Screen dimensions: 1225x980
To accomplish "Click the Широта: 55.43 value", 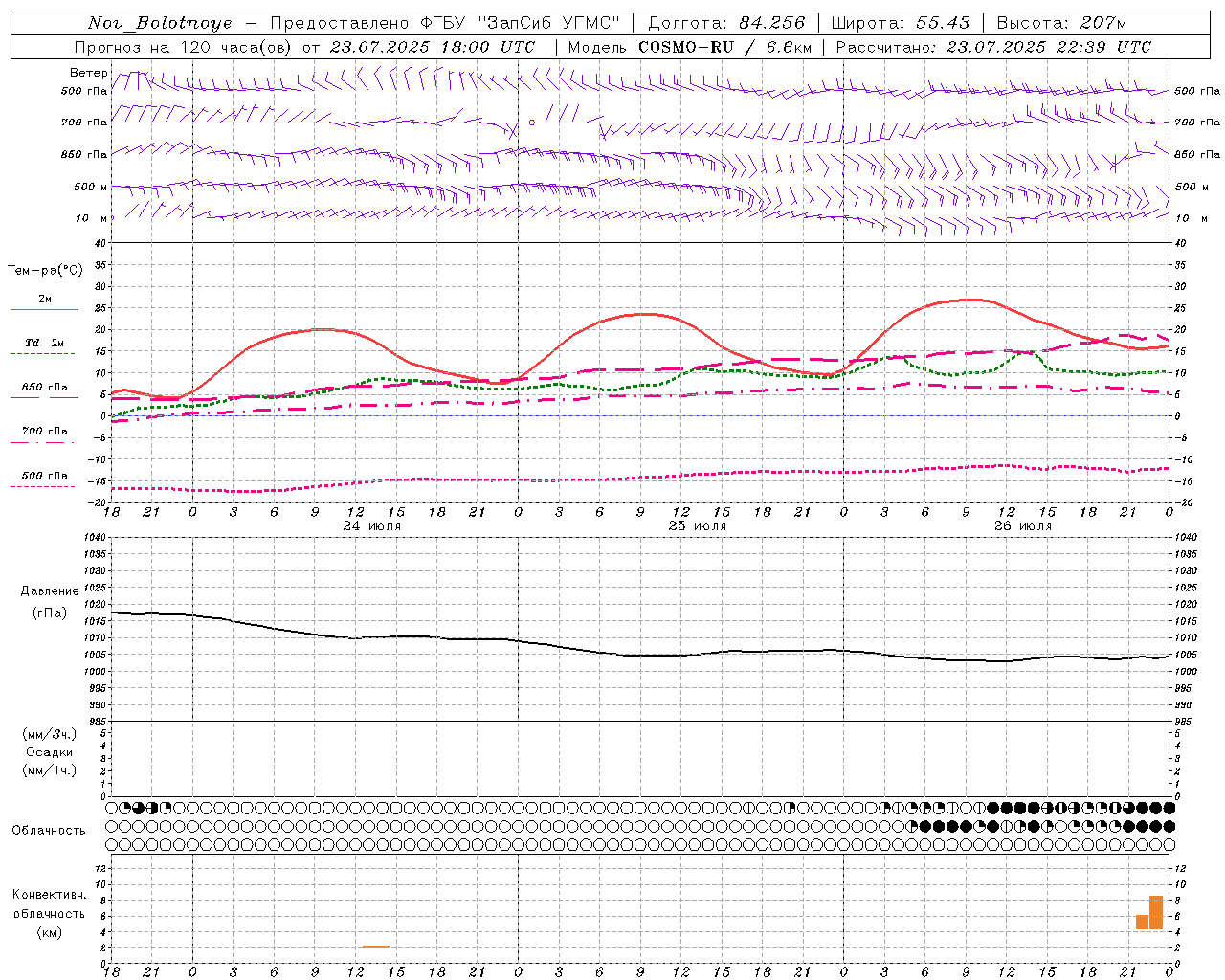I will [901, 23].
